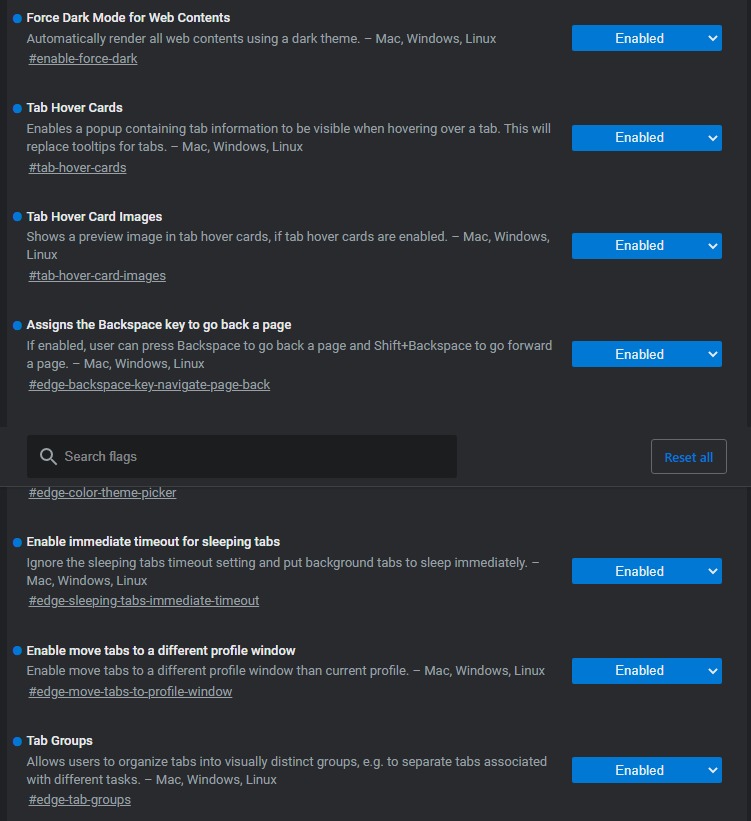This screenshot has height=821, width=751.
Task: Click blue dot beside sleeping tabs flag
Action: (17, 542)
